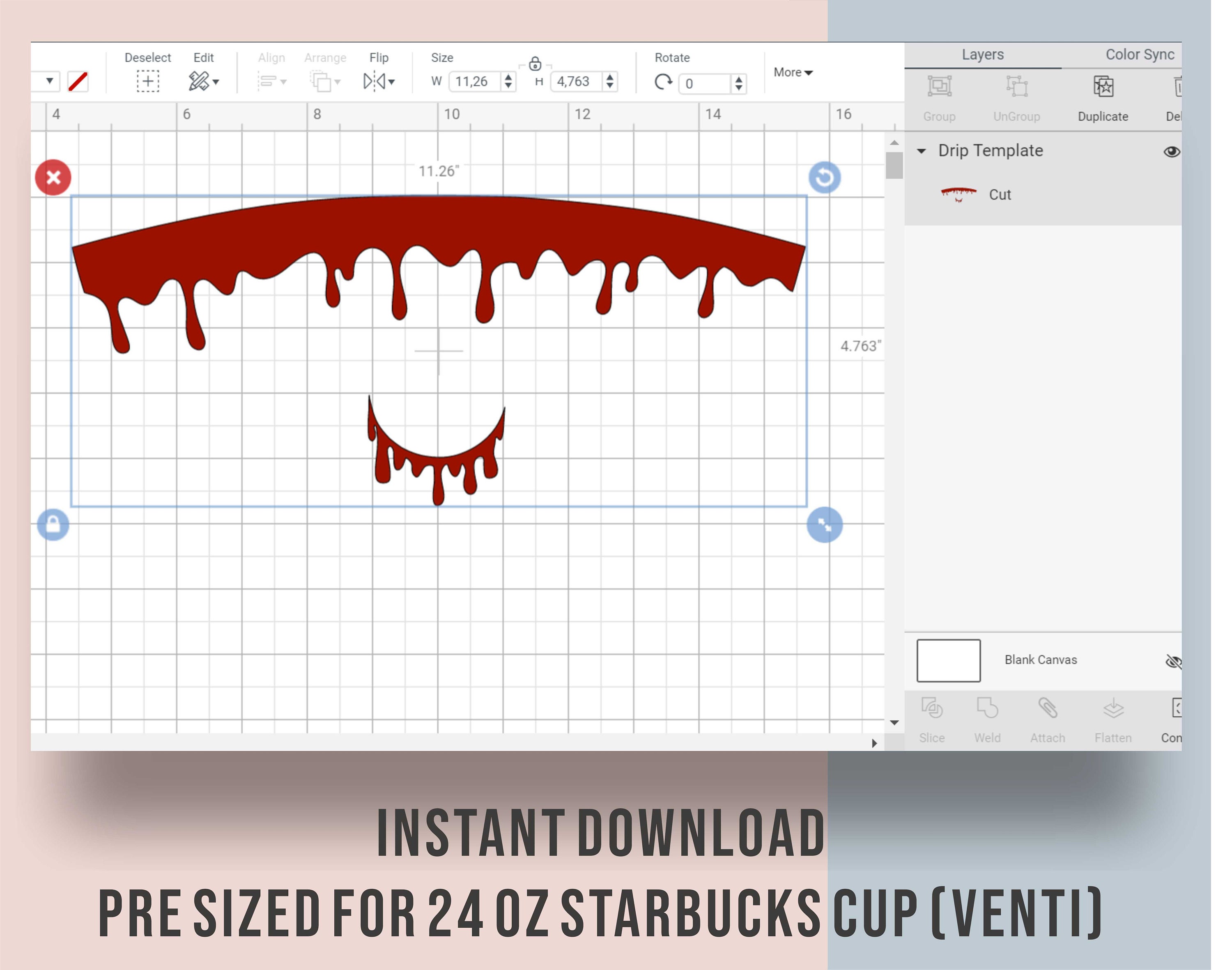Toggle the size aspect ratio lock
1232x970 pixels.
tap(535, 64)
